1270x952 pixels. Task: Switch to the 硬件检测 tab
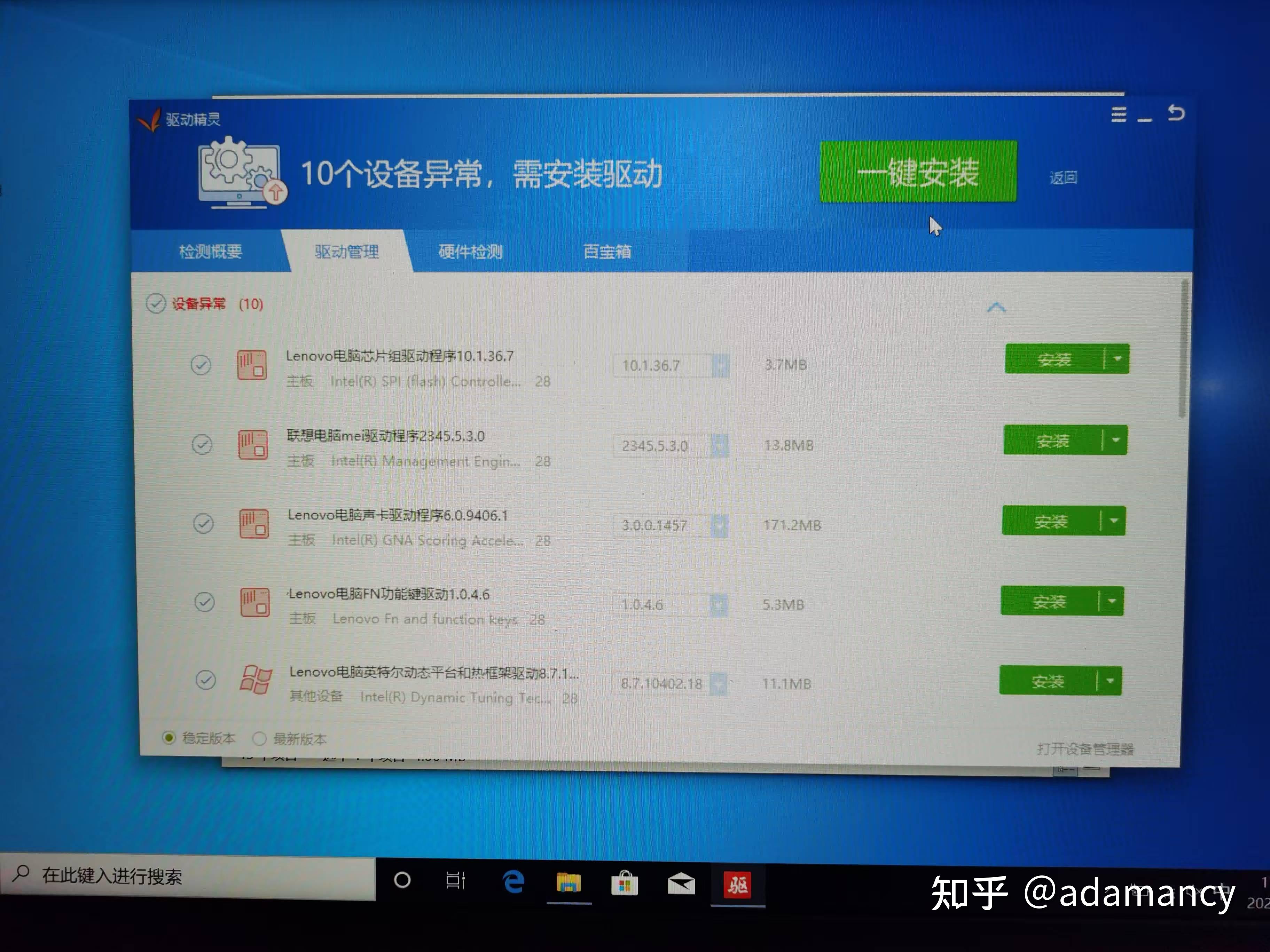coord(470,251)
